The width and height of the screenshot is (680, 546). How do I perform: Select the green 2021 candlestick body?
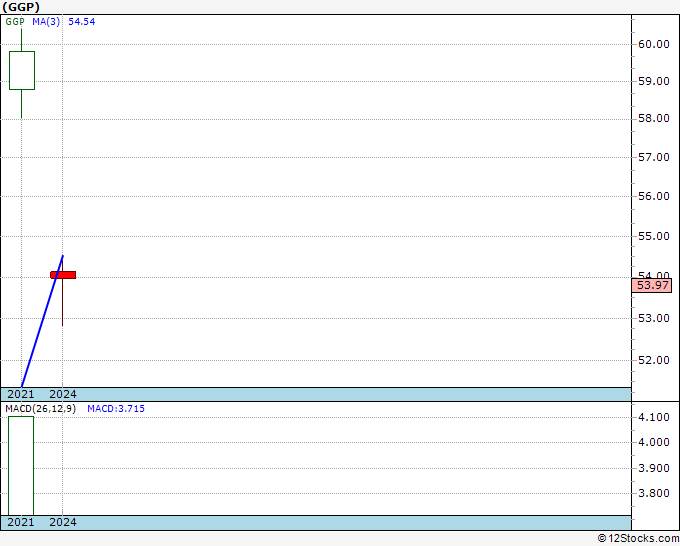coord(22,70)
